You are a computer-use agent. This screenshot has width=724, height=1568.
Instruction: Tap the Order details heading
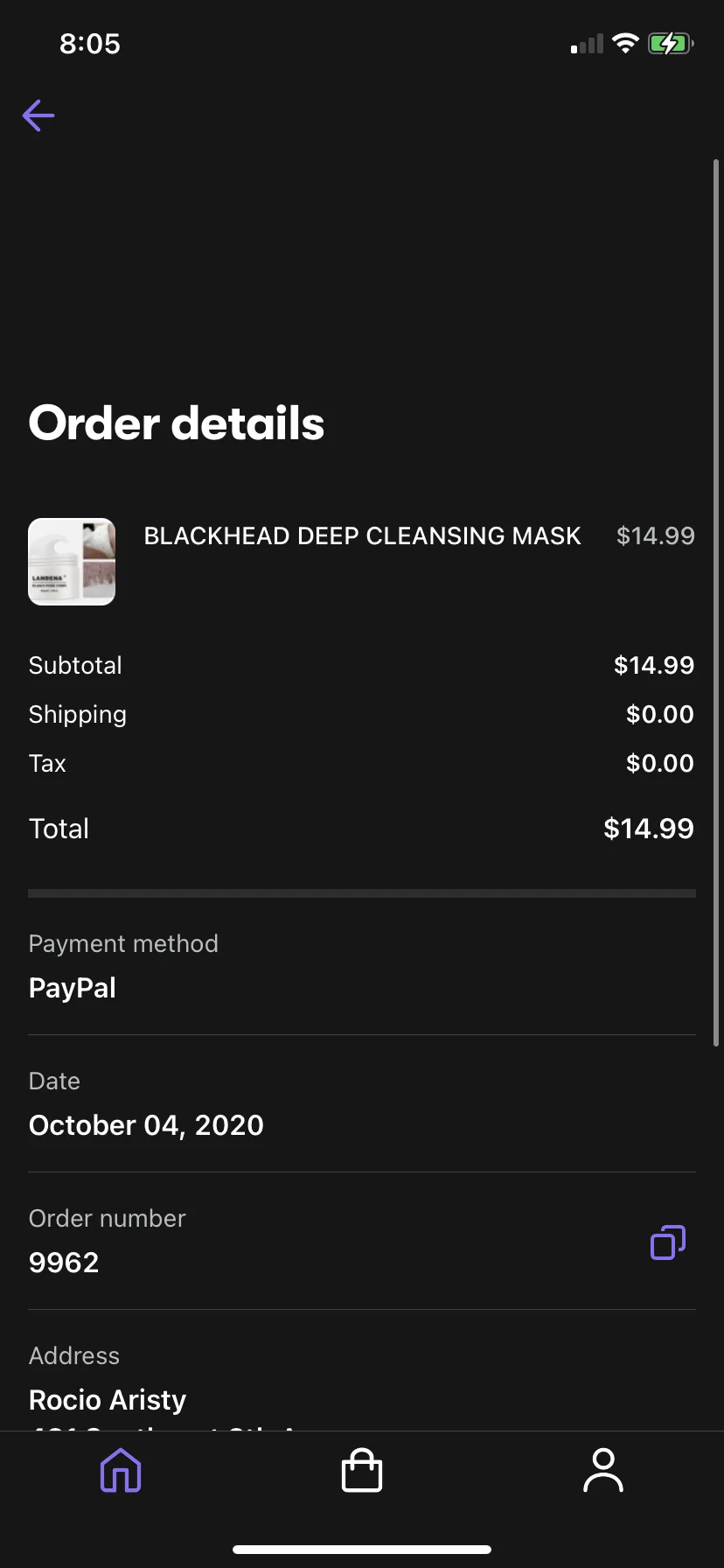click(177, 423)
